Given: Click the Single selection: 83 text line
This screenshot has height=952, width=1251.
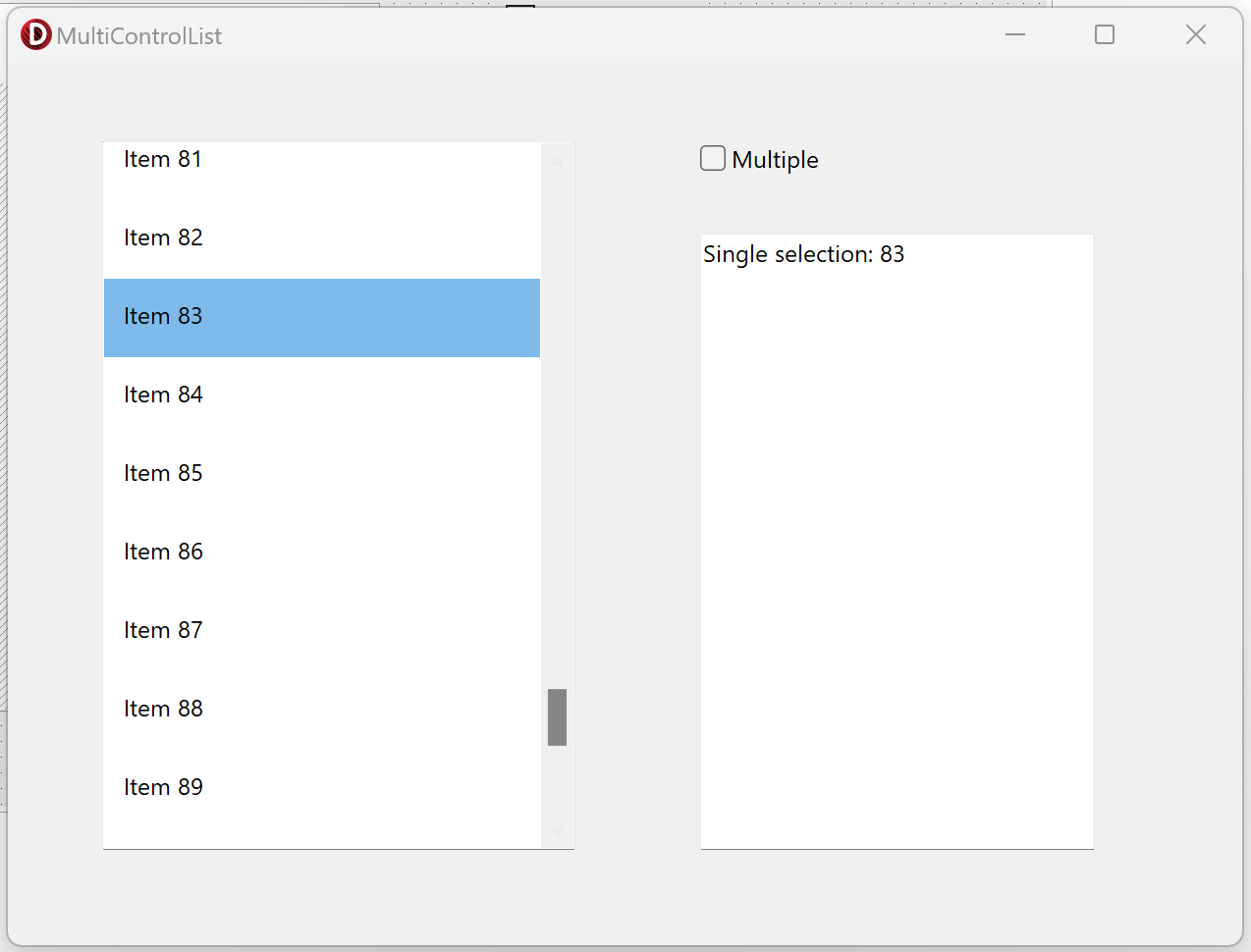Looking at the screenshot, I should pyautogui.click(x=803, y=254).
